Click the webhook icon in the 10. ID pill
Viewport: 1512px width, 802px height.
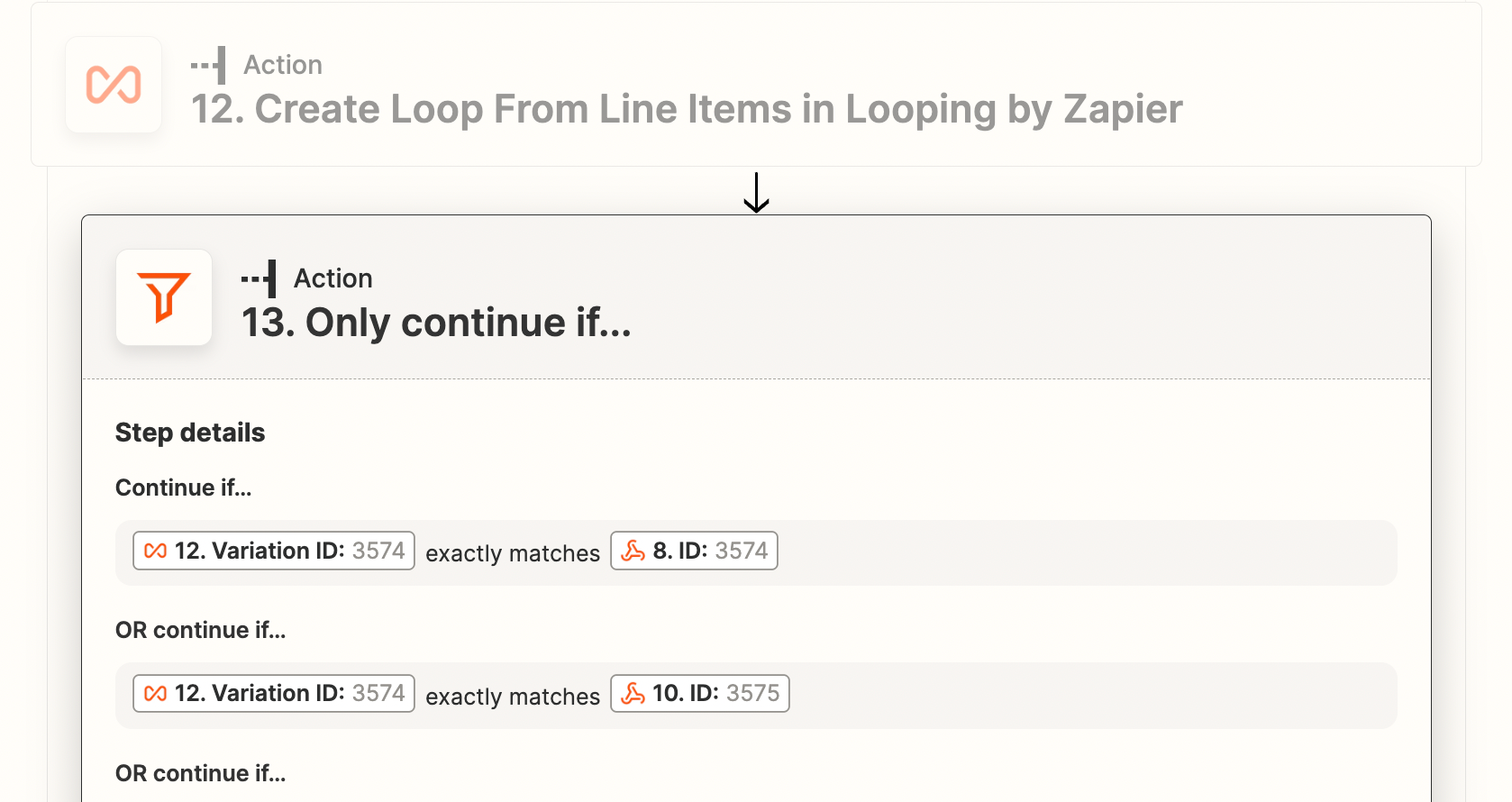(x=633, y=693)
